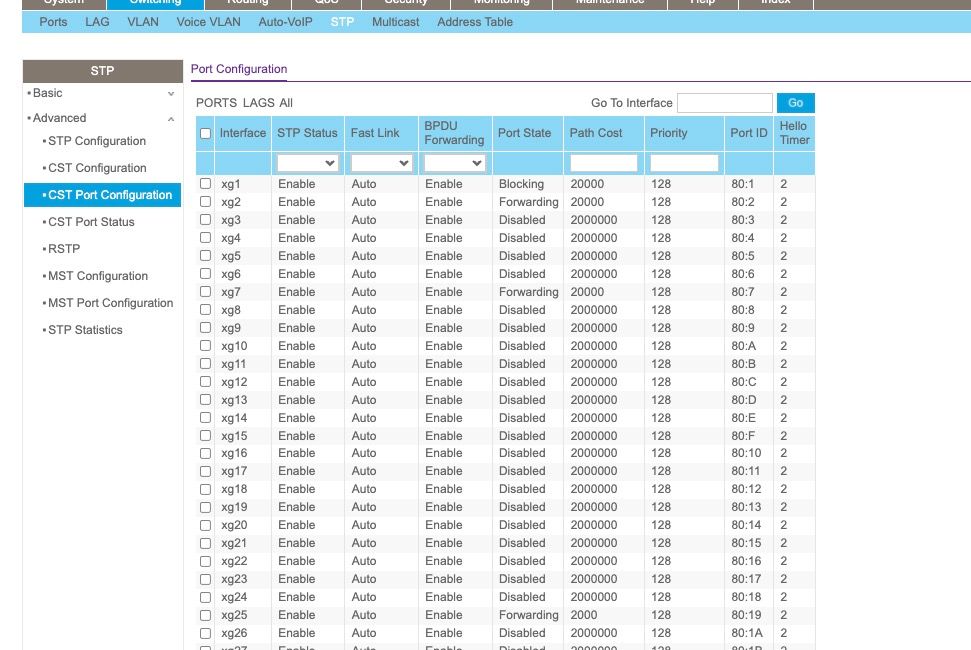
Task: Open the STP Status filter dropdown
Action: pyautogui.click(x=307, y=163)
